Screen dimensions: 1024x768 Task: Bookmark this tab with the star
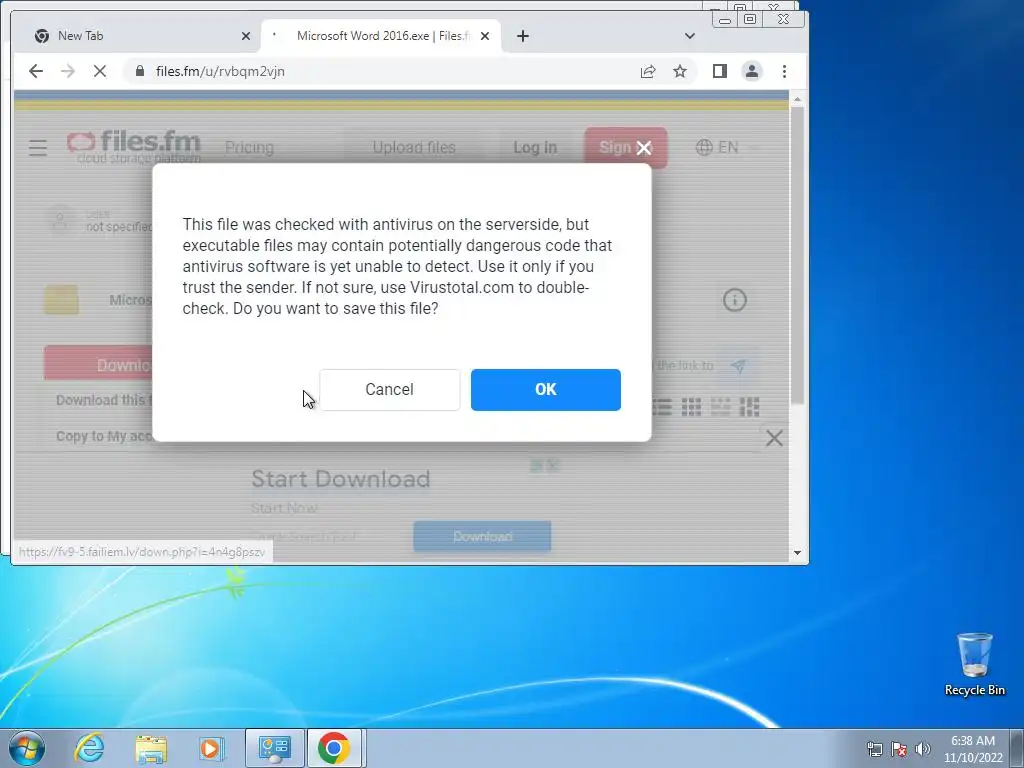(x=680, y=71)
